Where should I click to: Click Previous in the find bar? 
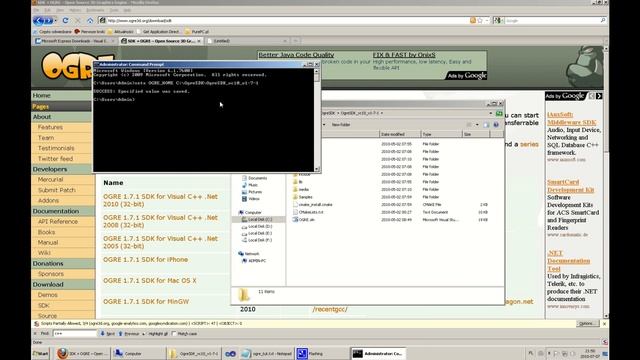coord(129,334)
